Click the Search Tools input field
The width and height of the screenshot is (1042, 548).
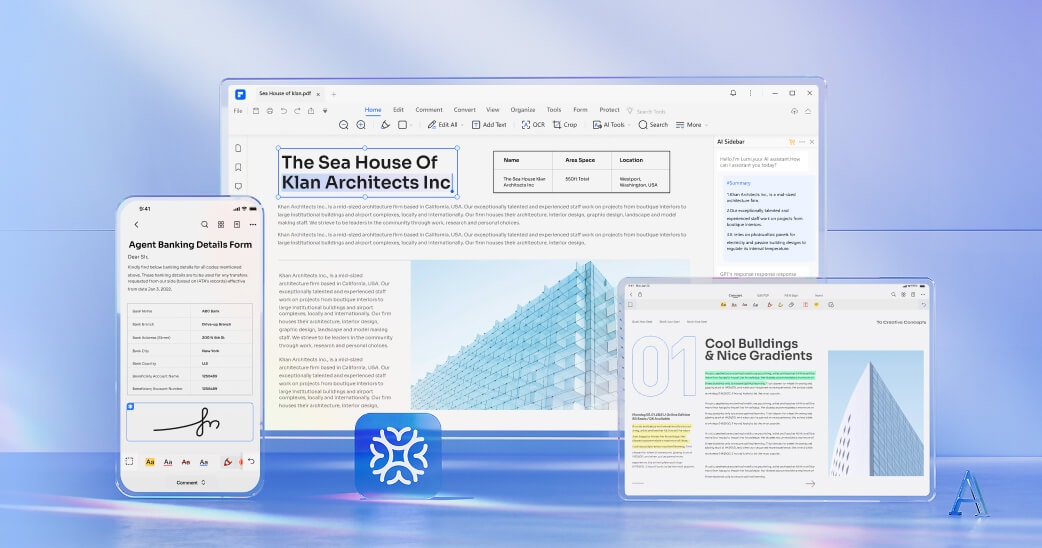click(x=651, y=112)
